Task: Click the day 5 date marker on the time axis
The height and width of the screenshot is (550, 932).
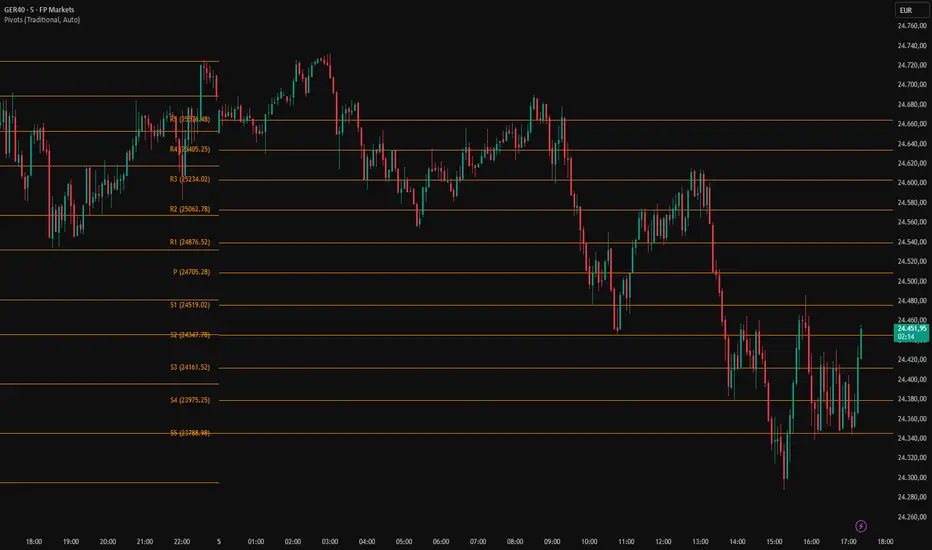Action: point(219,542)
